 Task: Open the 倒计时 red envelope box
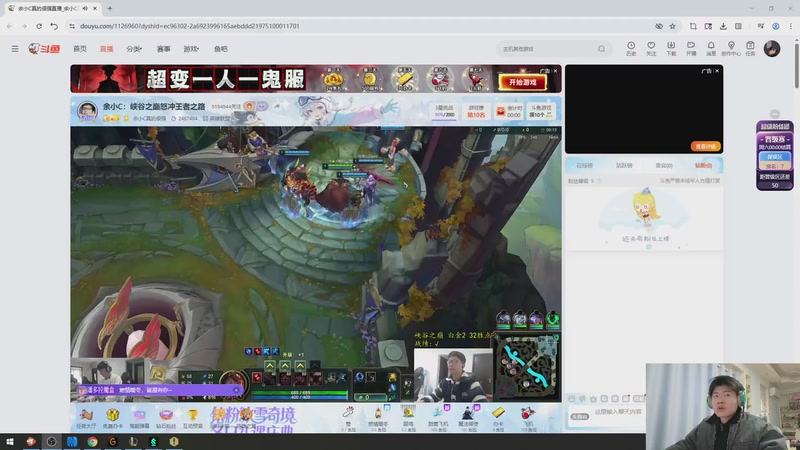(x=509, y=111)
